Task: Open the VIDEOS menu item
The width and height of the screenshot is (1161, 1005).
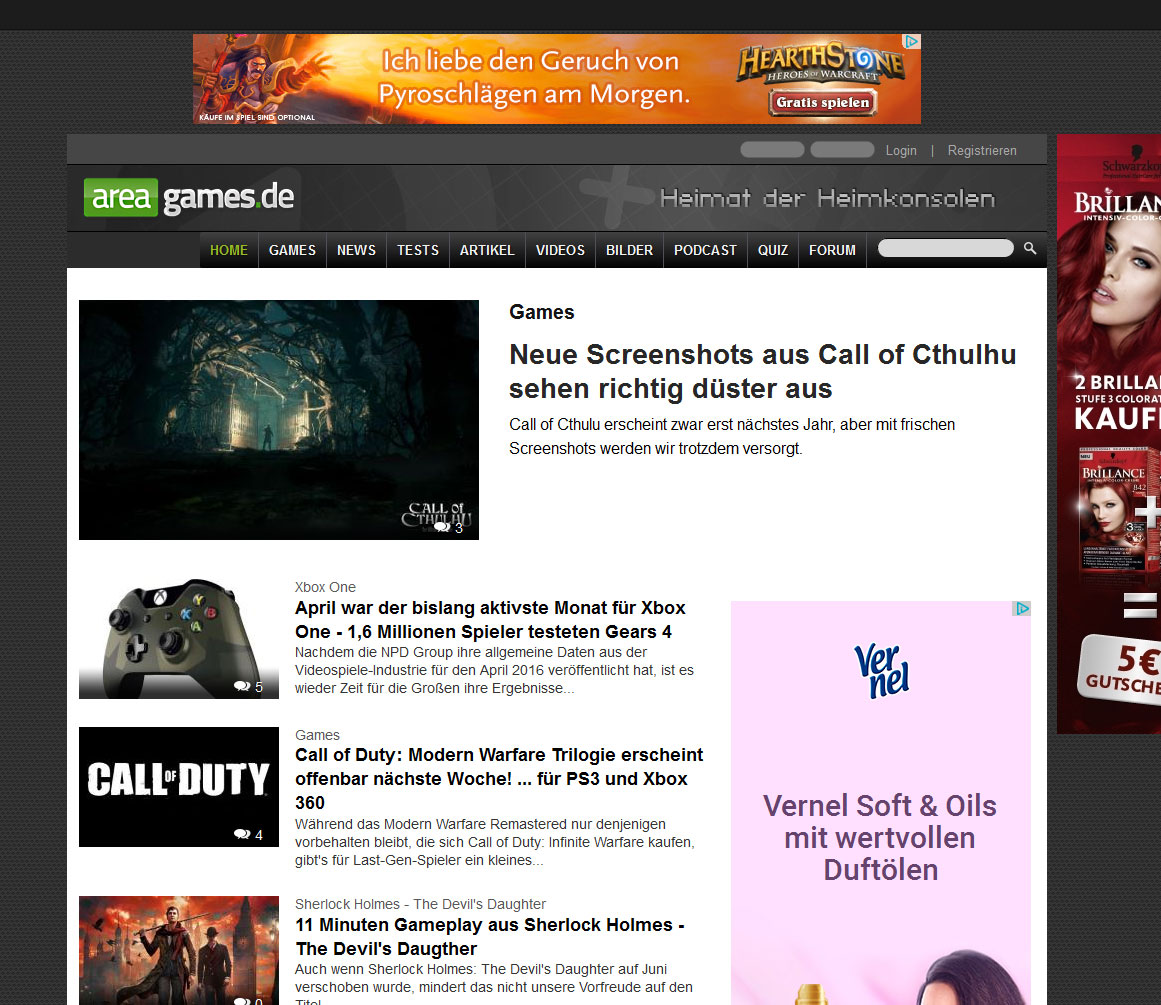Action: tap(561, 250)
